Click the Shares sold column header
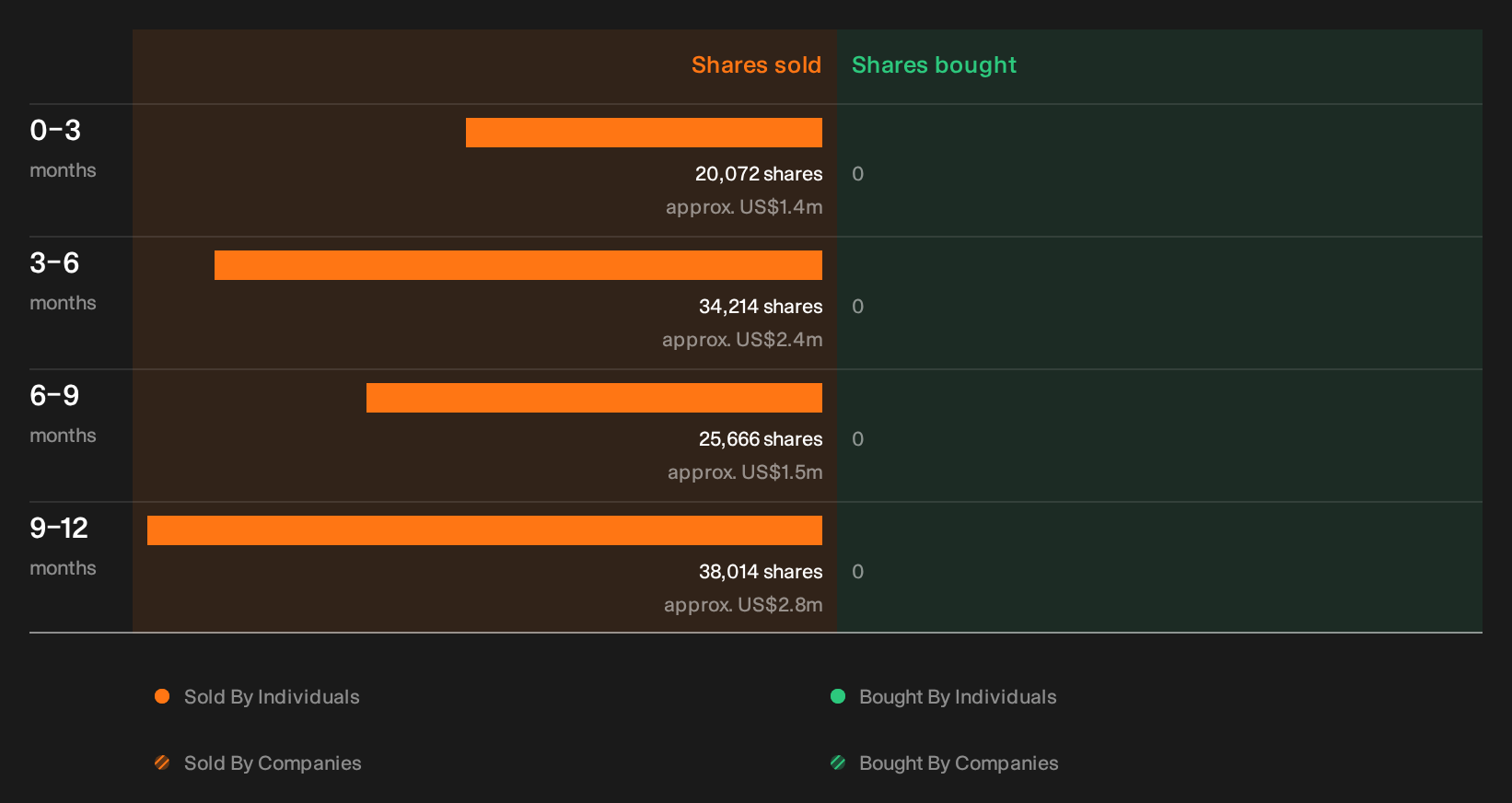This screenshot has height=803, width=1512. tap(756, 65)
